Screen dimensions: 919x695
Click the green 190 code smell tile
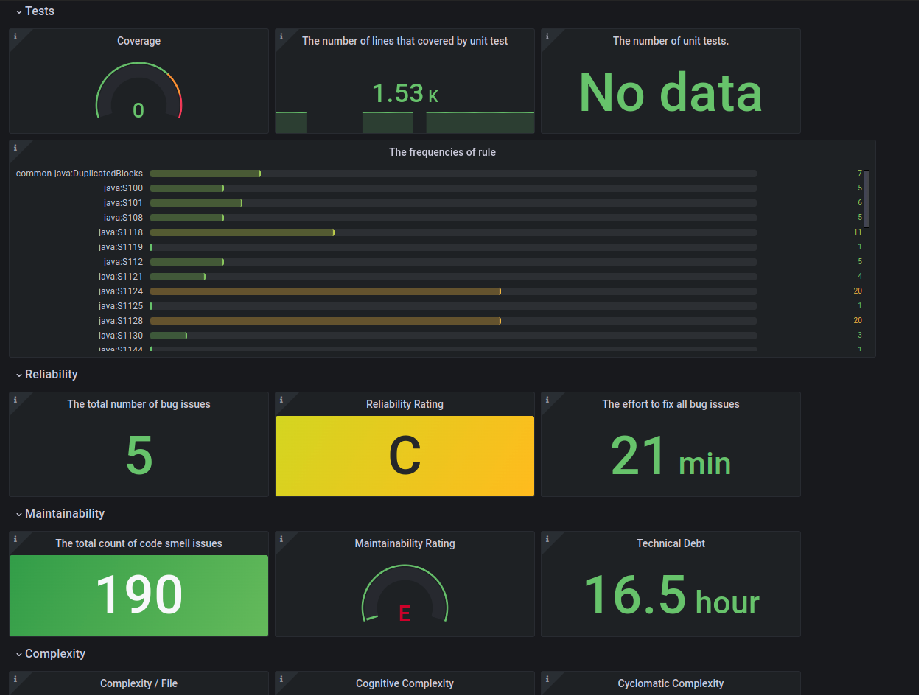[139, 595]
